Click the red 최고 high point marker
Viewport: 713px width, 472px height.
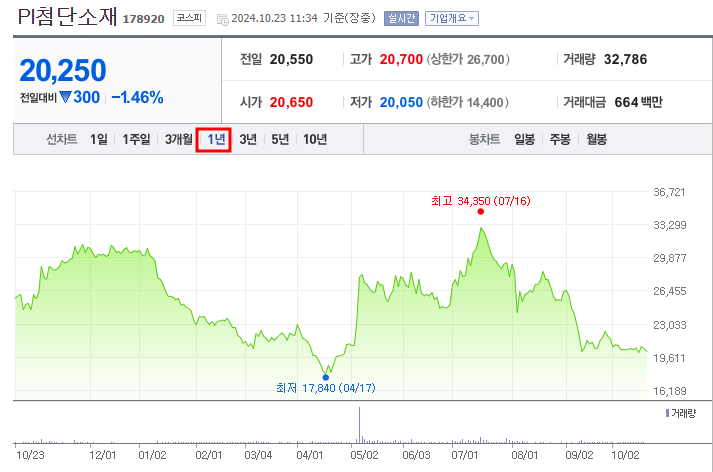481,211
